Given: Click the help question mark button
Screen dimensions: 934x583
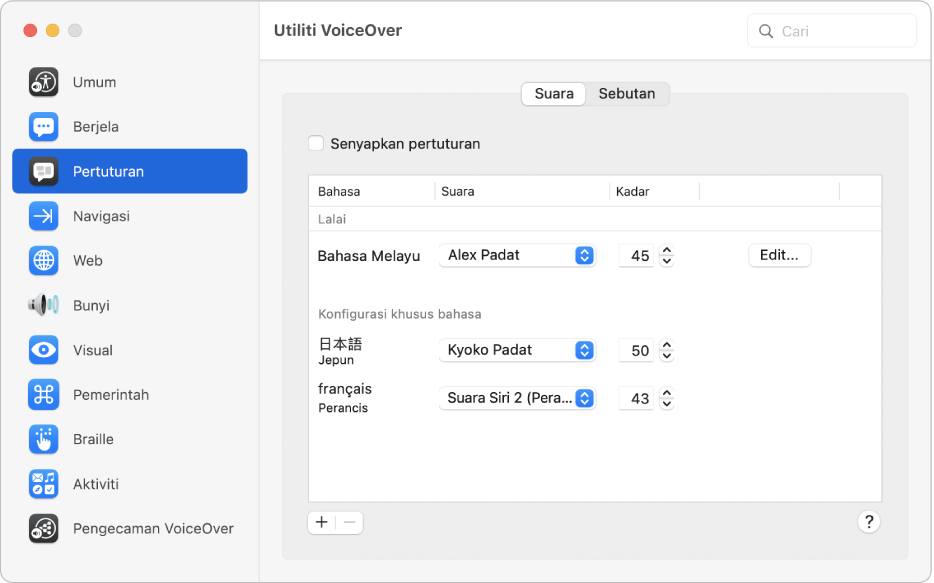Looking at the screenshot, I should click(869, 521).
